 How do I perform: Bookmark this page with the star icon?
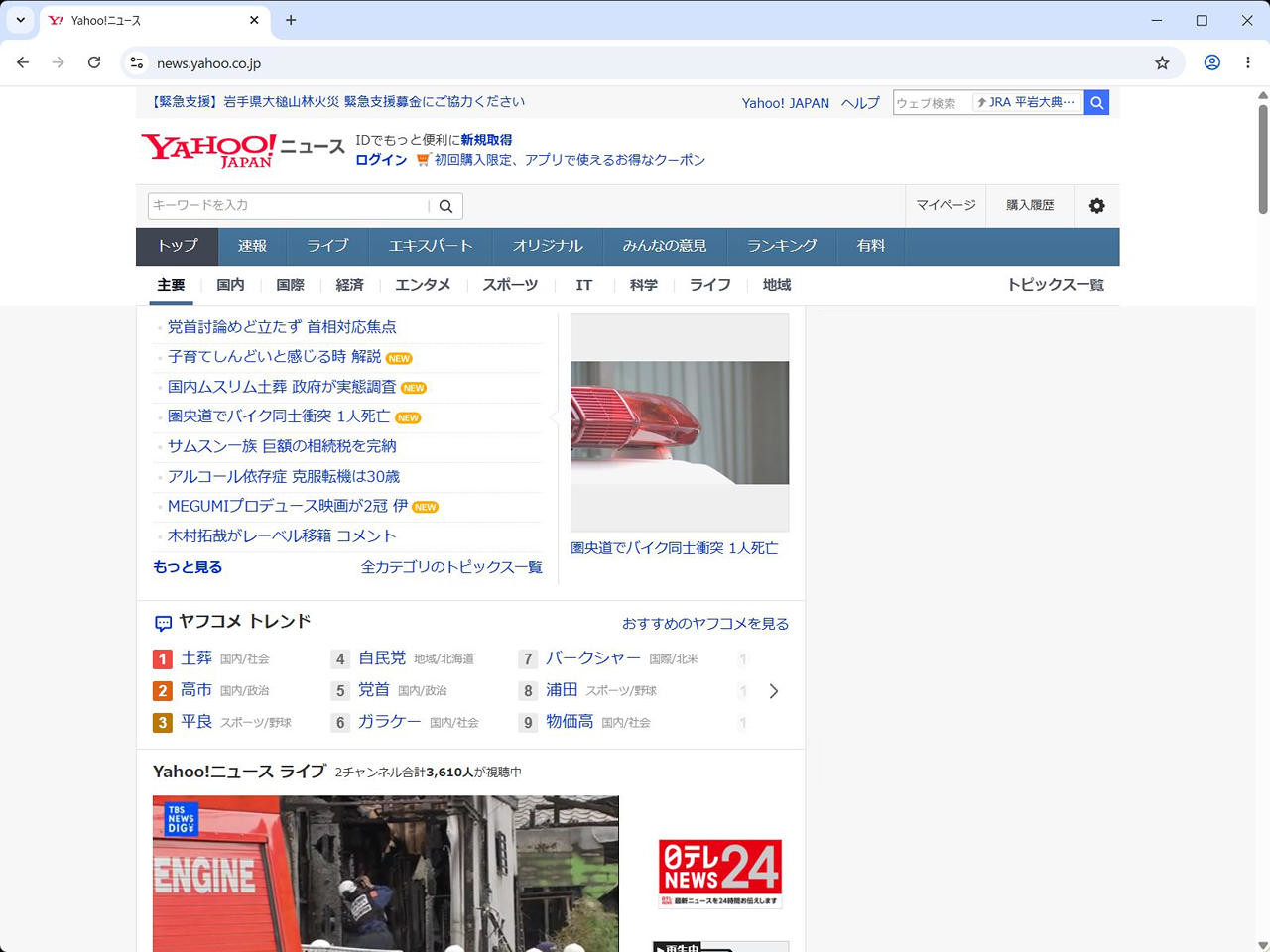pyautogui.click(x=1162, y=62)
